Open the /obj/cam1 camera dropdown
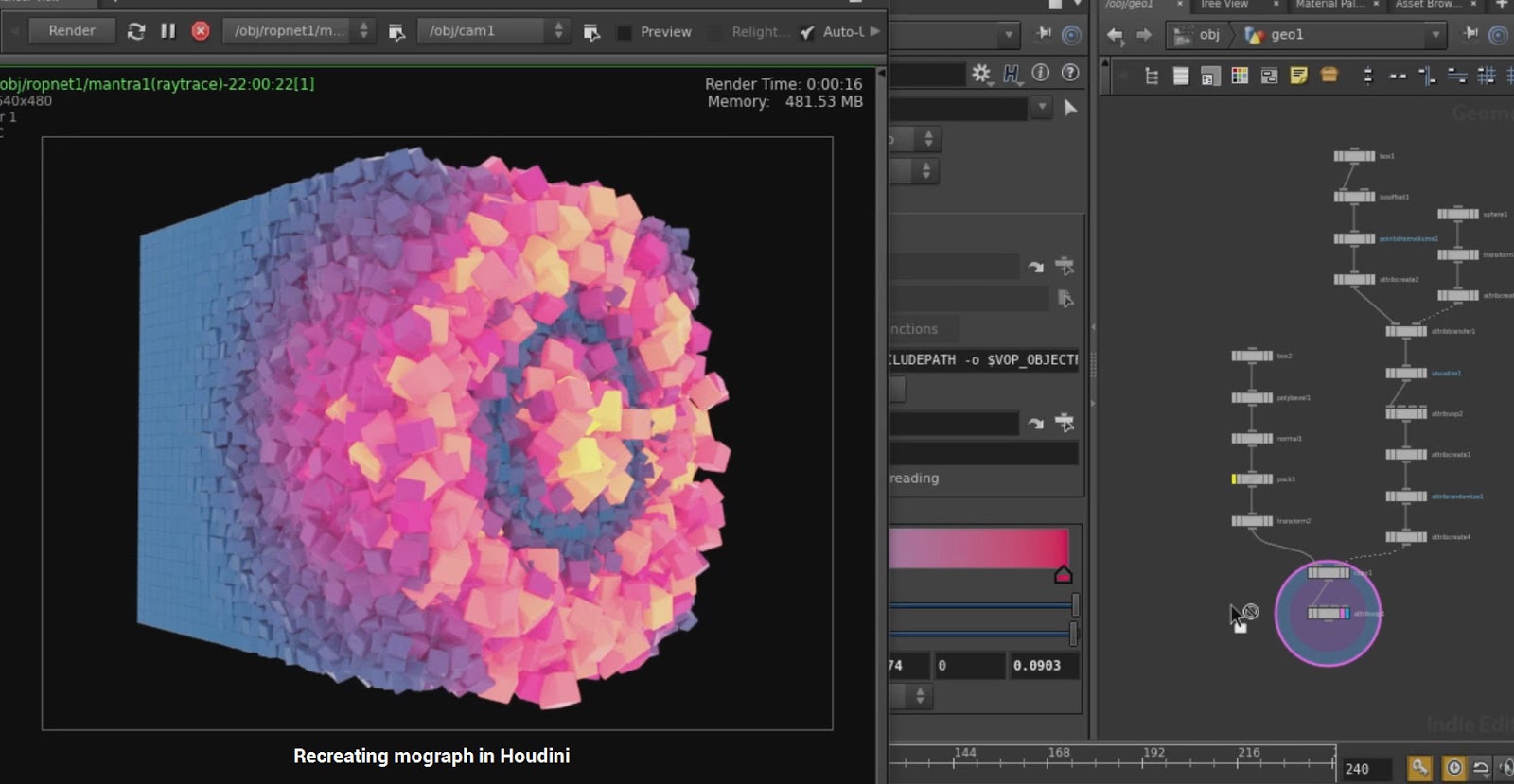The width and height of the screenshot is (1514, 784). click(493, 31)
